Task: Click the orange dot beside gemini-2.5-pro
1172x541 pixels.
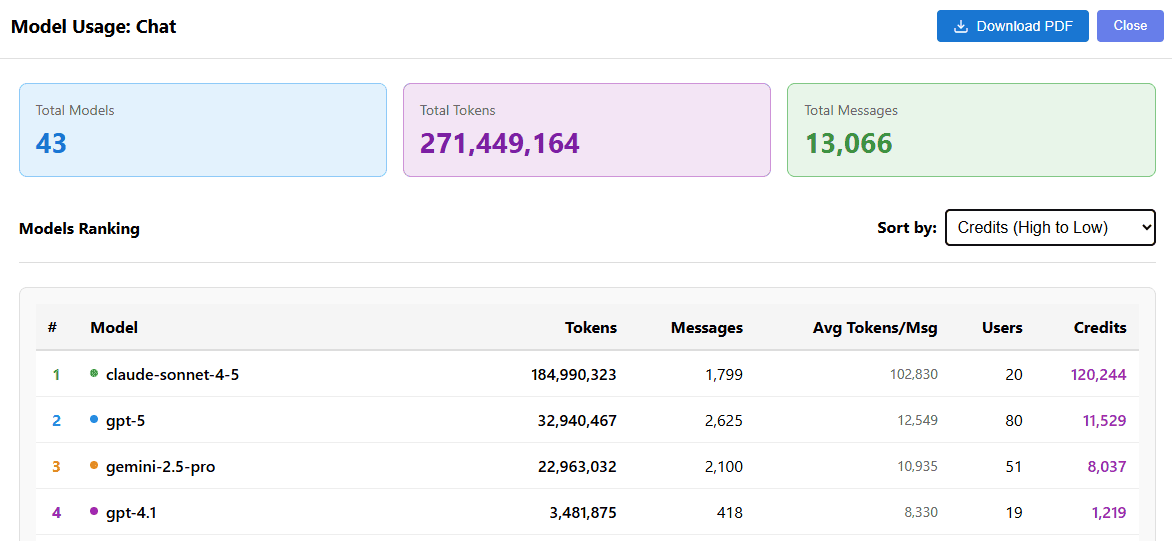Action: pos(94,466)
